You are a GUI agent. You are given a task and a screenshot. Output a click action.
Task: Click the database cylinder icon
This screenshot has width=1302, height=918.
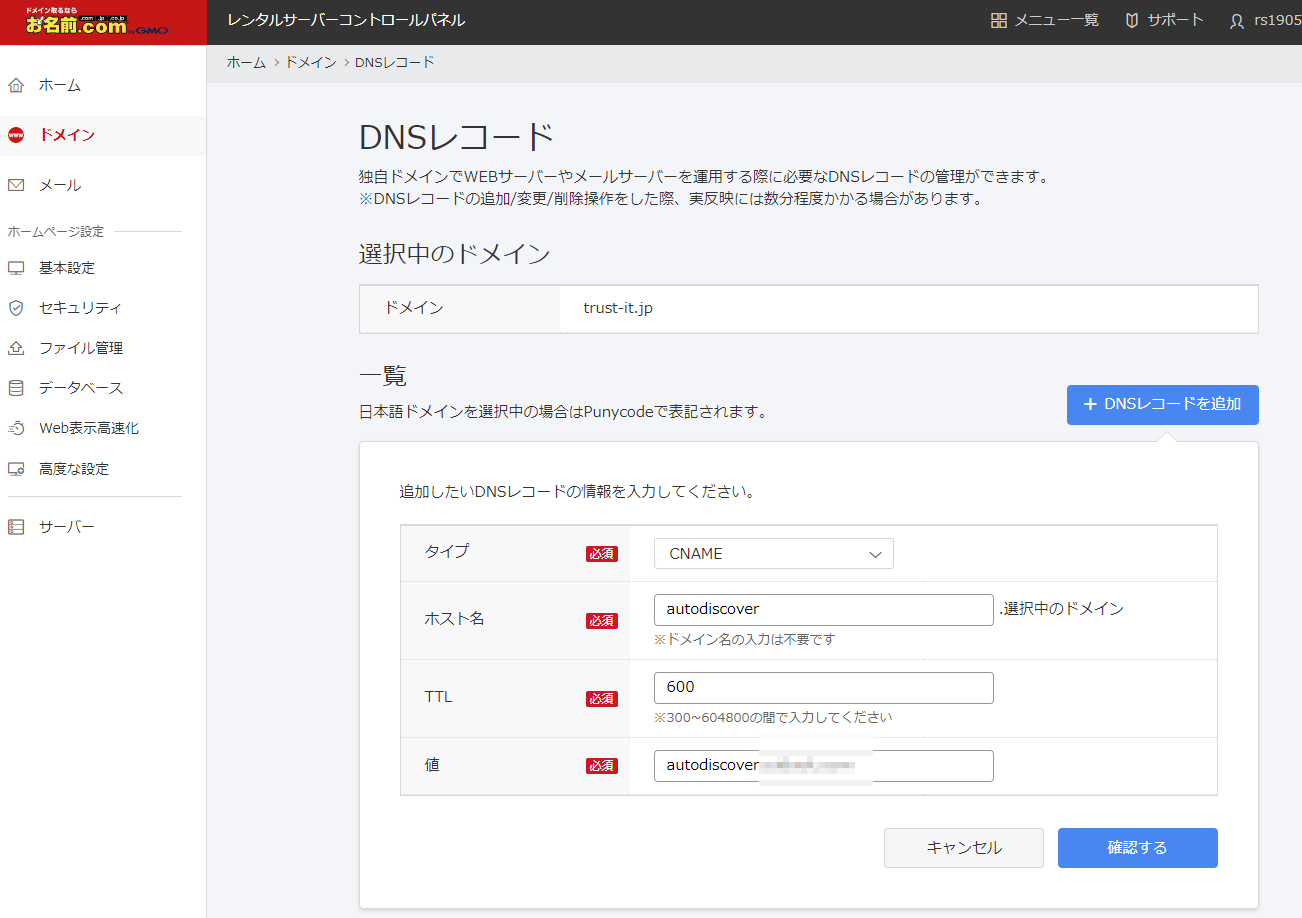coord(16,388)
